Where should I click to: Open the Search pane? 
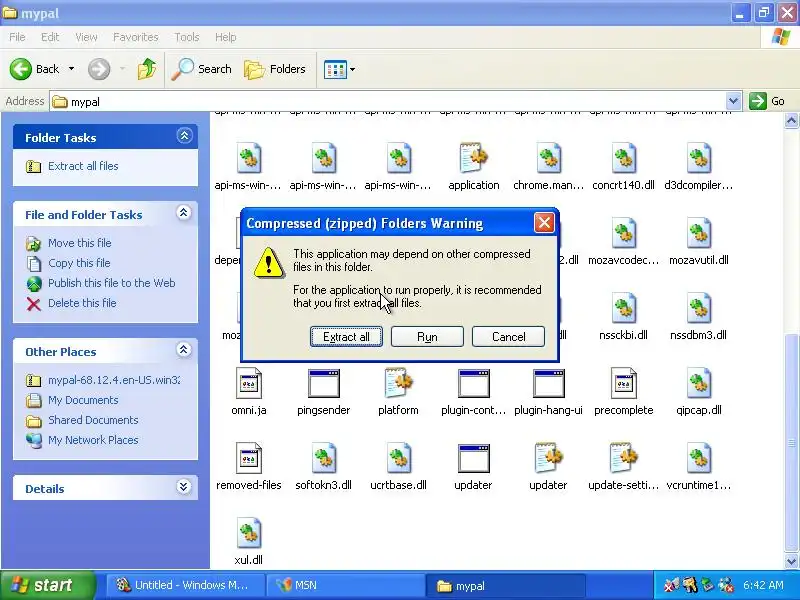(x=202, y=69)
